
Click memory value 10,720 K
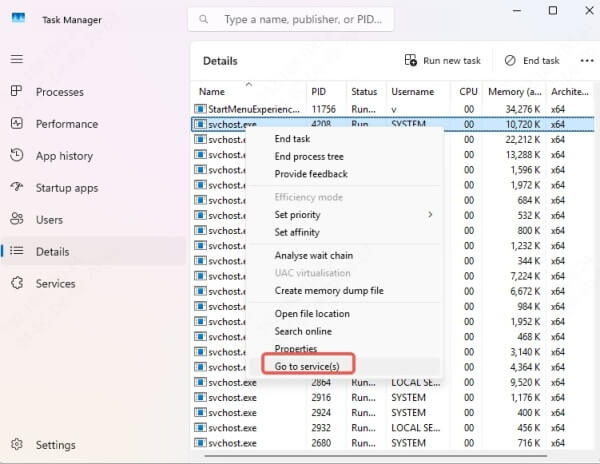(x=523, y=124)
